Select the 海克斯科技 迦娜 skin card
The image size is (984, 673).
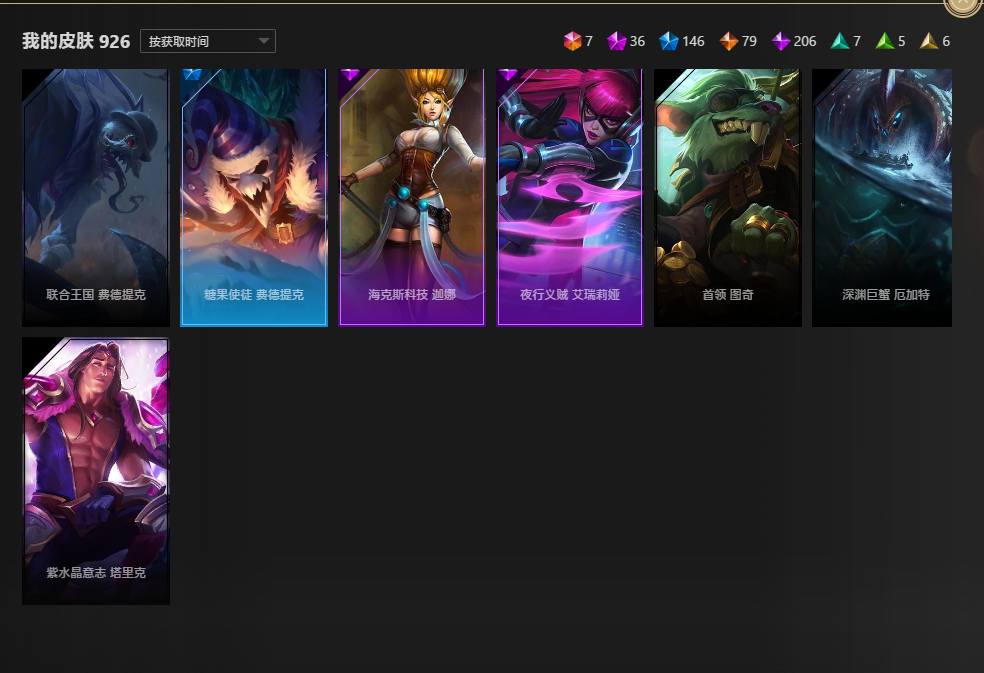click(x=412, y=198)
